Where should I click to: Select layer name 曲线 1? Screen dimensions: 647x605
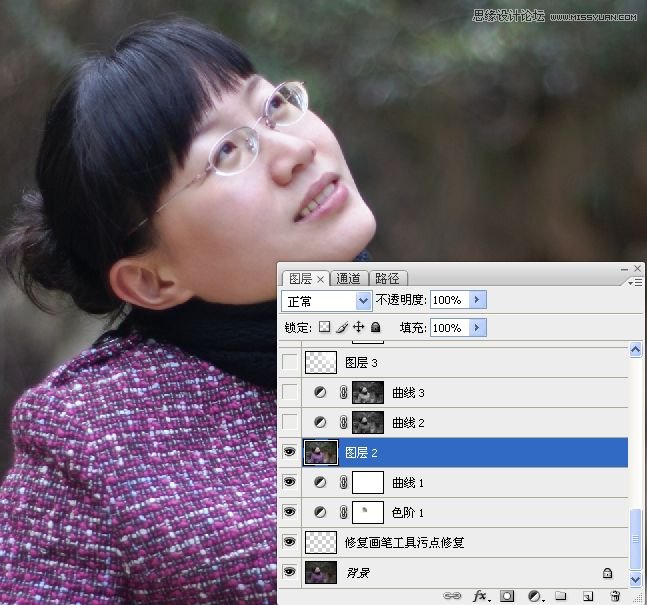click(x=408, y=482)
